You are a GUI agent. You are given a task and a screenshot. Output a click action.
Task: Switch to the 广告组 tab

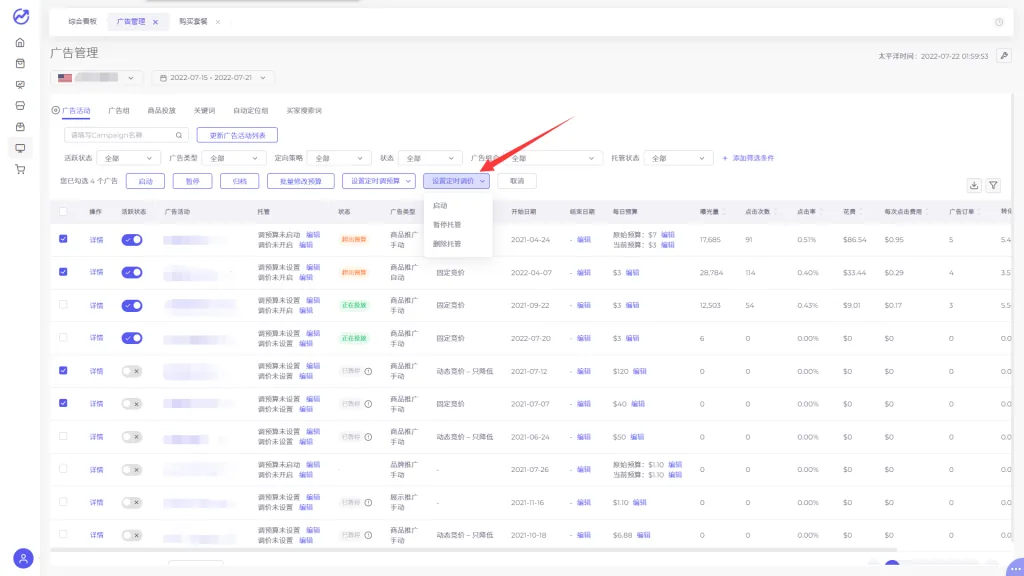click(119, 110)
